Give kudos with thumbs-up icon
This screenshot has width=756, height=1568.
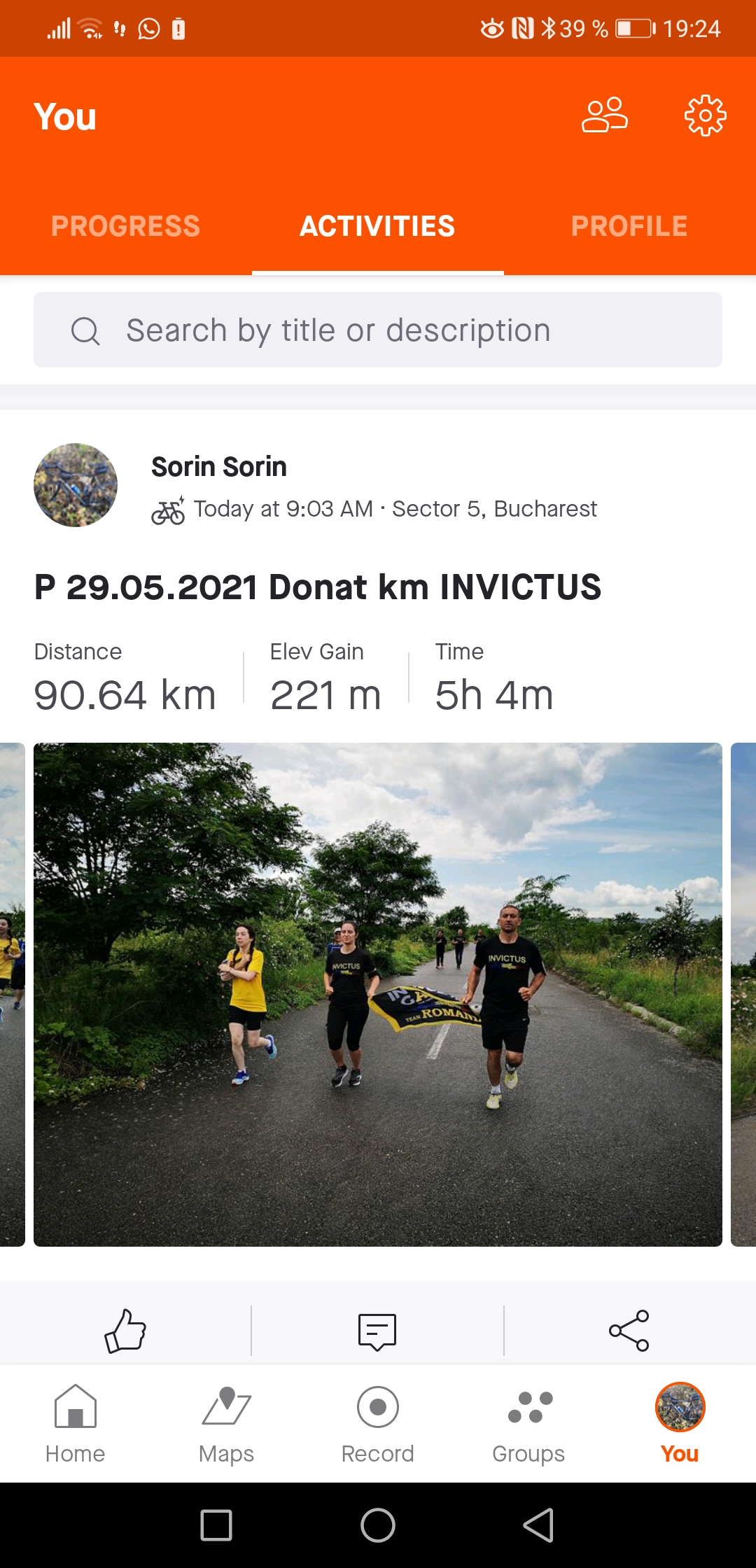125,1330
